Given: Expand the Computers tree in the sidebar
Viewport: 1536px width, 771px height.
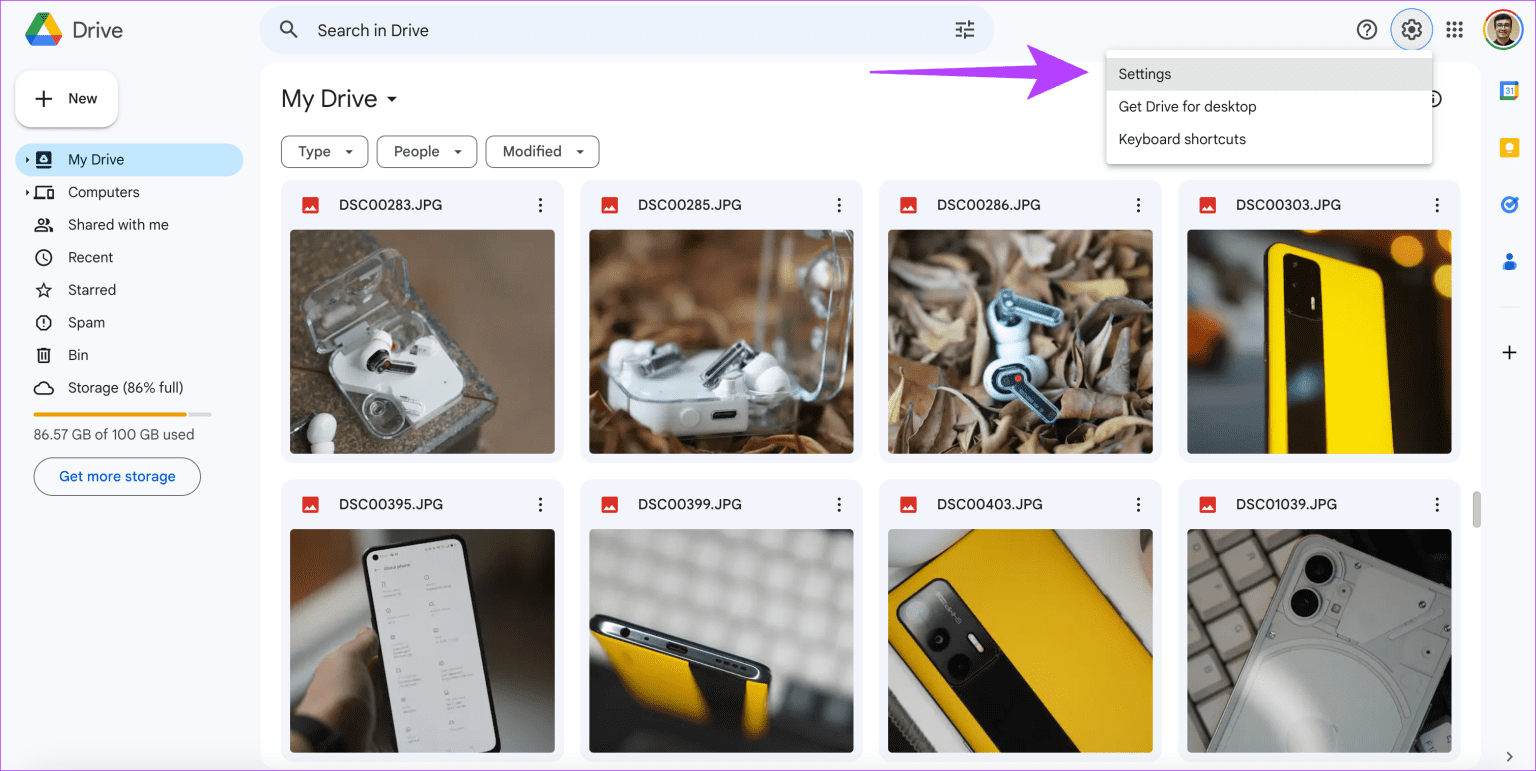Looking at the screenshot, I should (27, 192).
